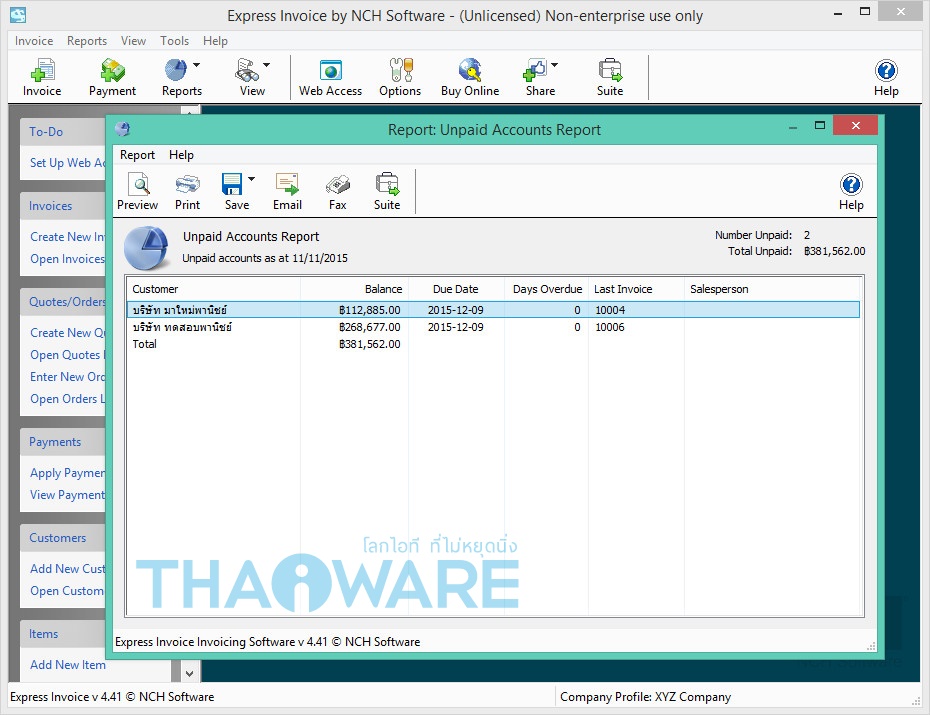Print the Unpaid Accounts Report

pos(187,191)
